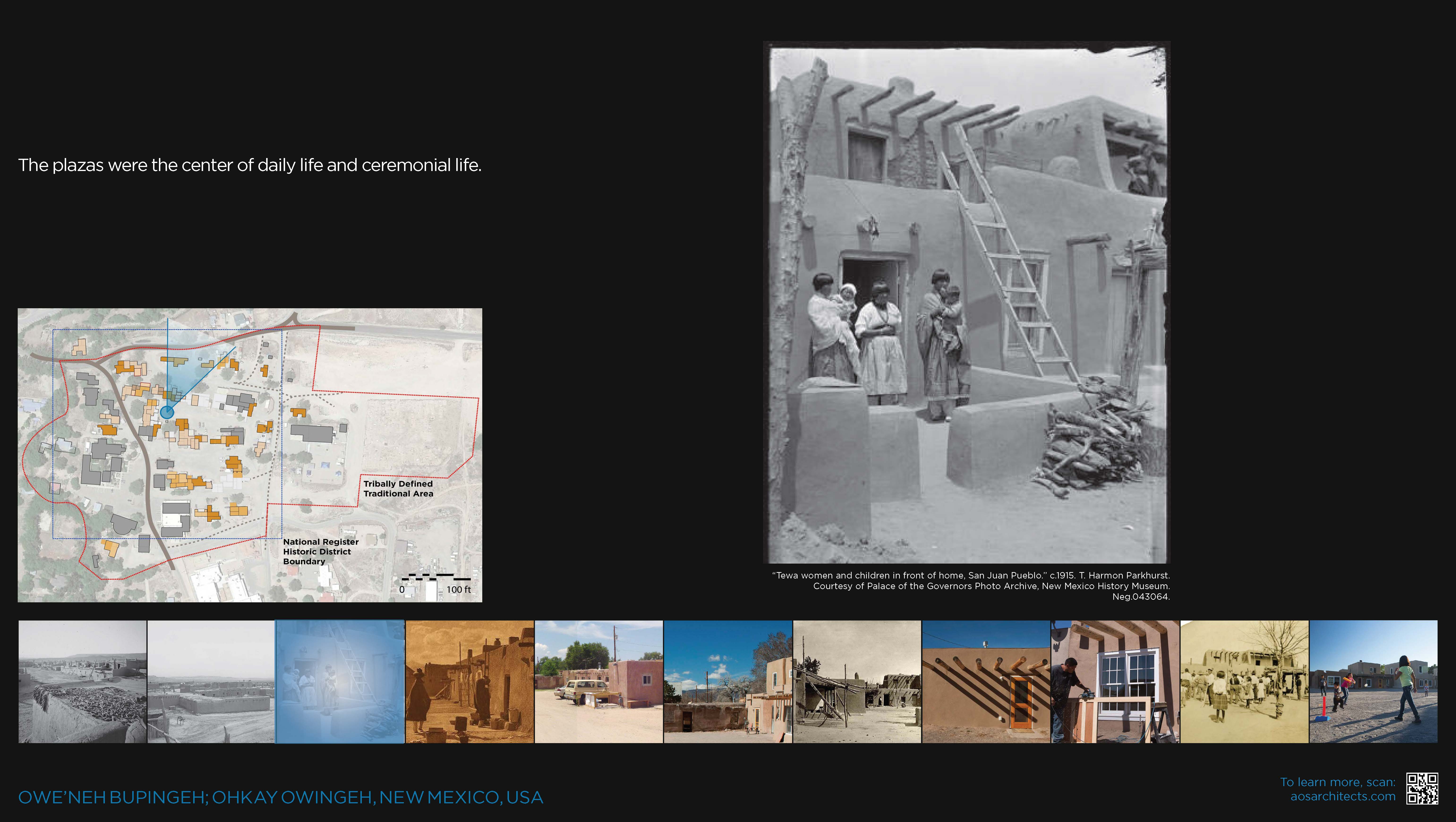Select the orange door with vigas thumbnail
The height and width of the screenshot is (822, 1456).
(x=986, y=682)
